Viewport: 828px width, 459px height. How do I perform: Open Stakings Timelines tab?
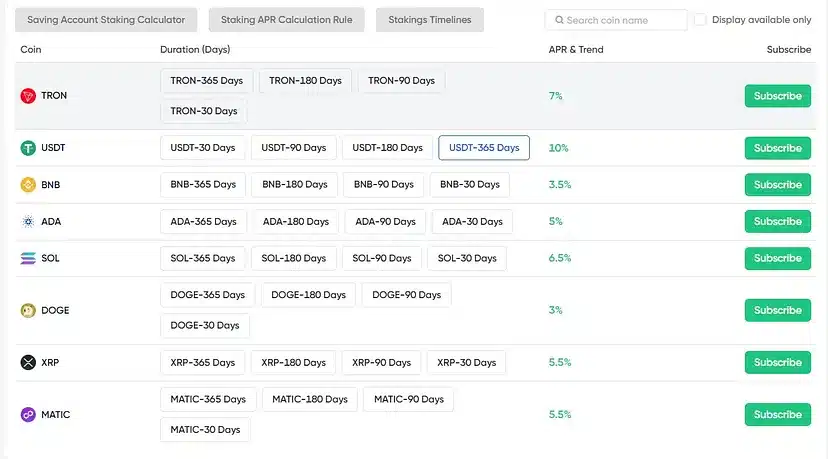(x=430, y=20)
